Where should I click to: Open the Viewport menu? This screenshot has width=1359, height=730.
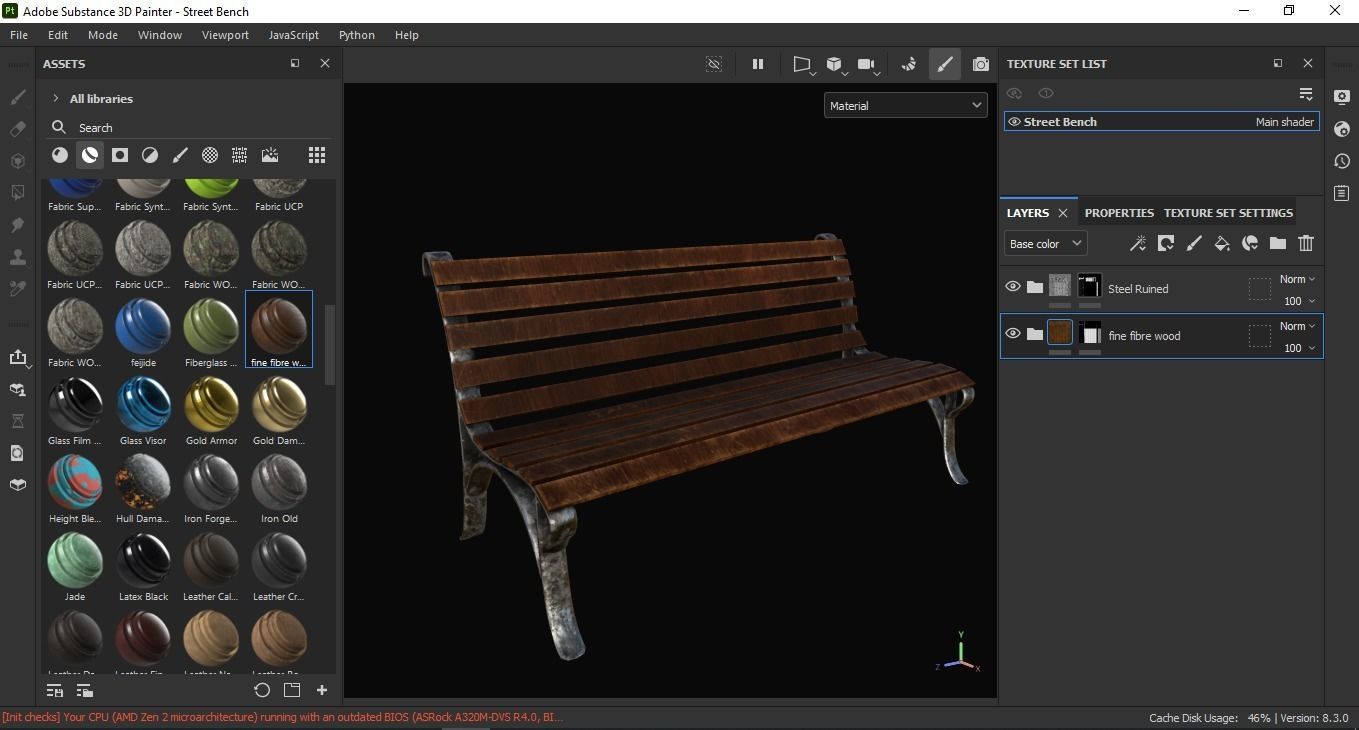pyautogui.click(x=225, y=34)
